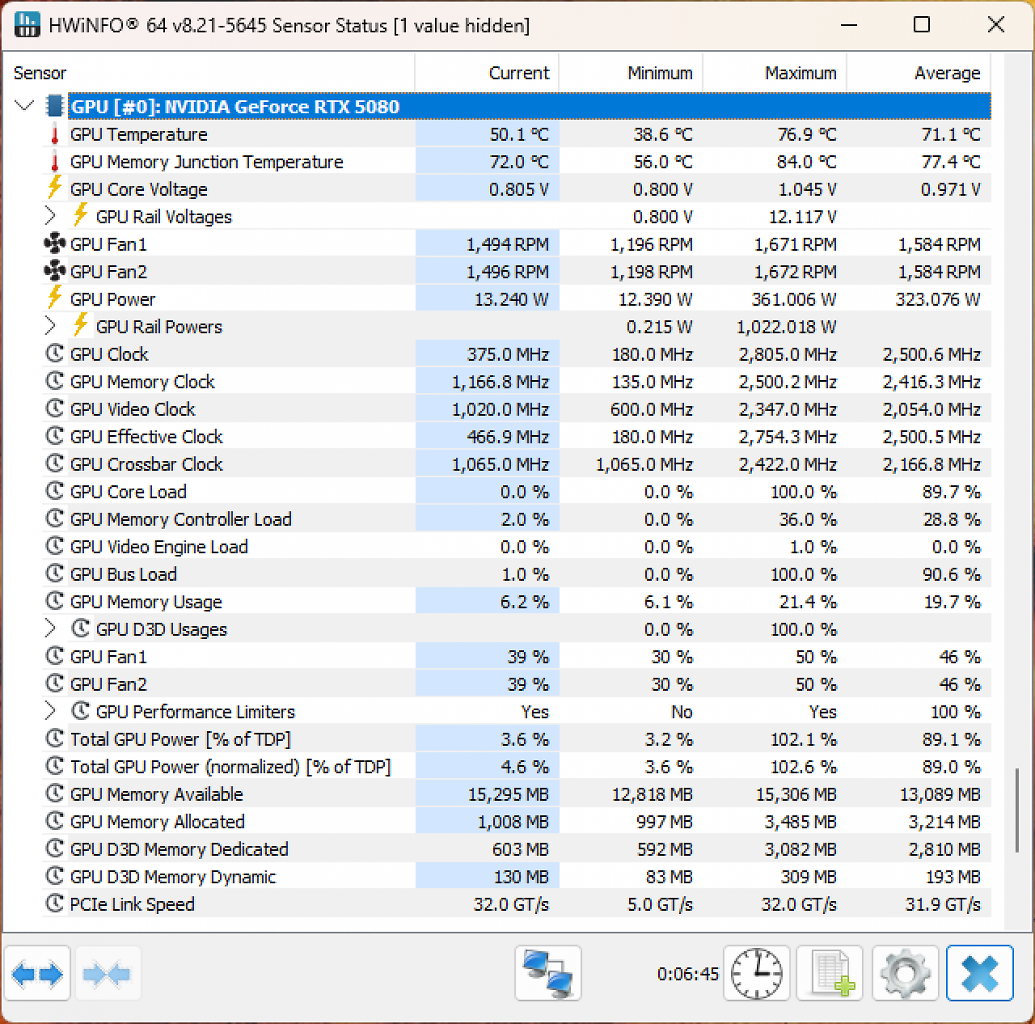Viewport: 1035px width, 1024px height.
Task: Reset the elapsed time clock icon
Action: pos(756,973)
